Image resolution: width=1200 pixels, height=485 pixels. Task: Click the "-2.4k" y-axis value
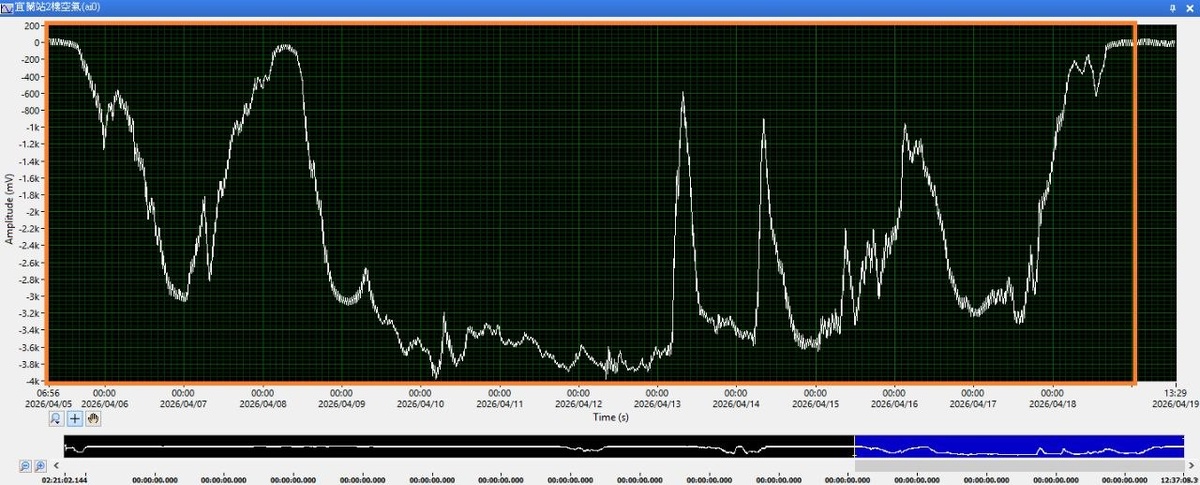coord(28,246)
